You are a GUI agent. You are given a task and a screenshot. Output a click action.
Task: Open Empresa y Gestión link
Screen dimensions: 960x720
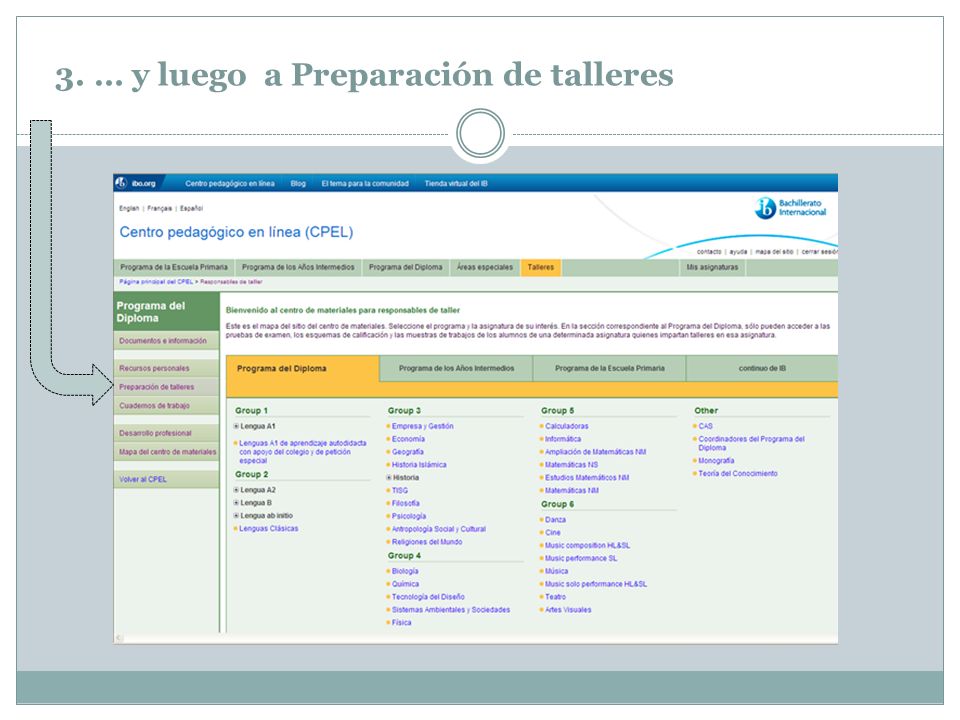(x=422, y=426)
